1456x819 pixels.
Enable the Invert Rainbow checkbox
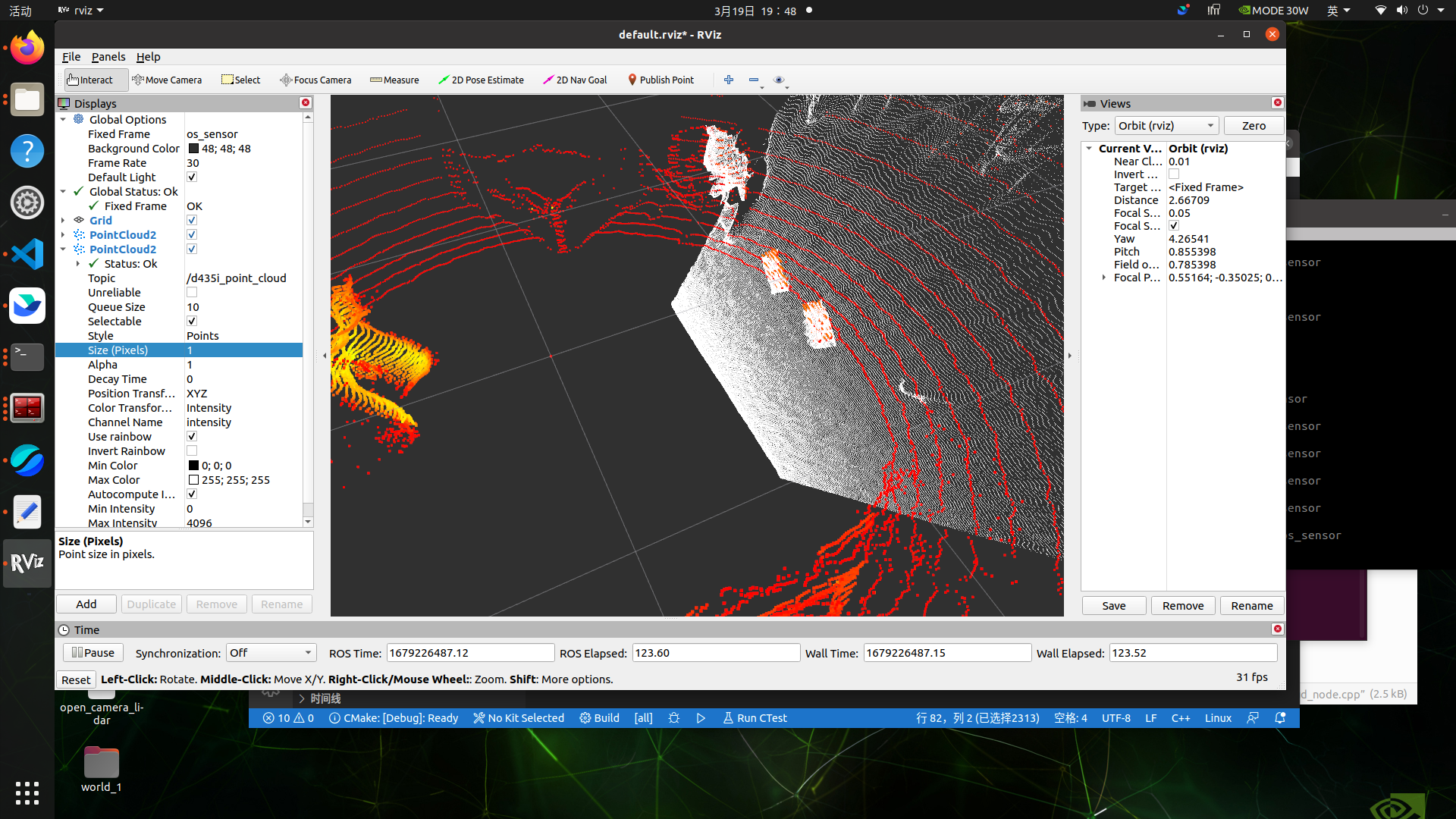tap(192, 451)
